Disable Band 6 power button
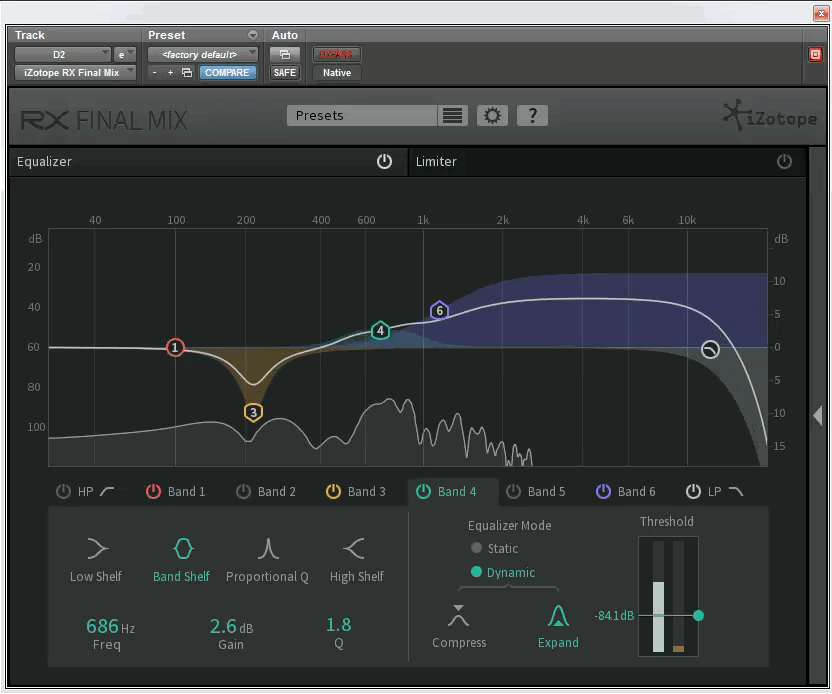 (603, 492)
